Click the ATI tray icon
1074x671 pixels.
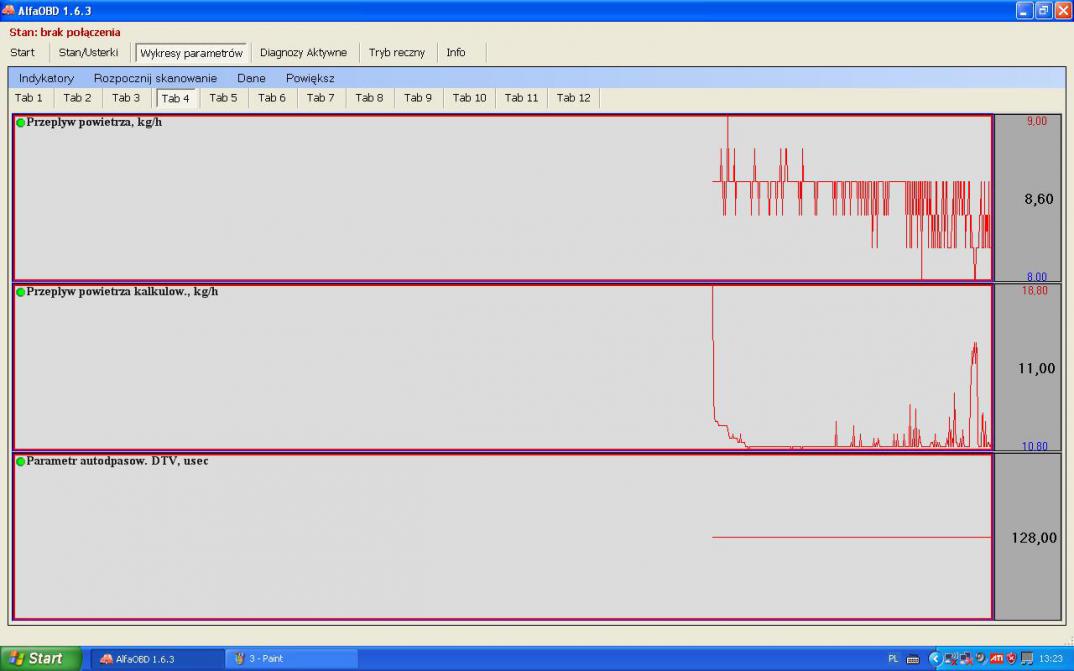(996, 658)
